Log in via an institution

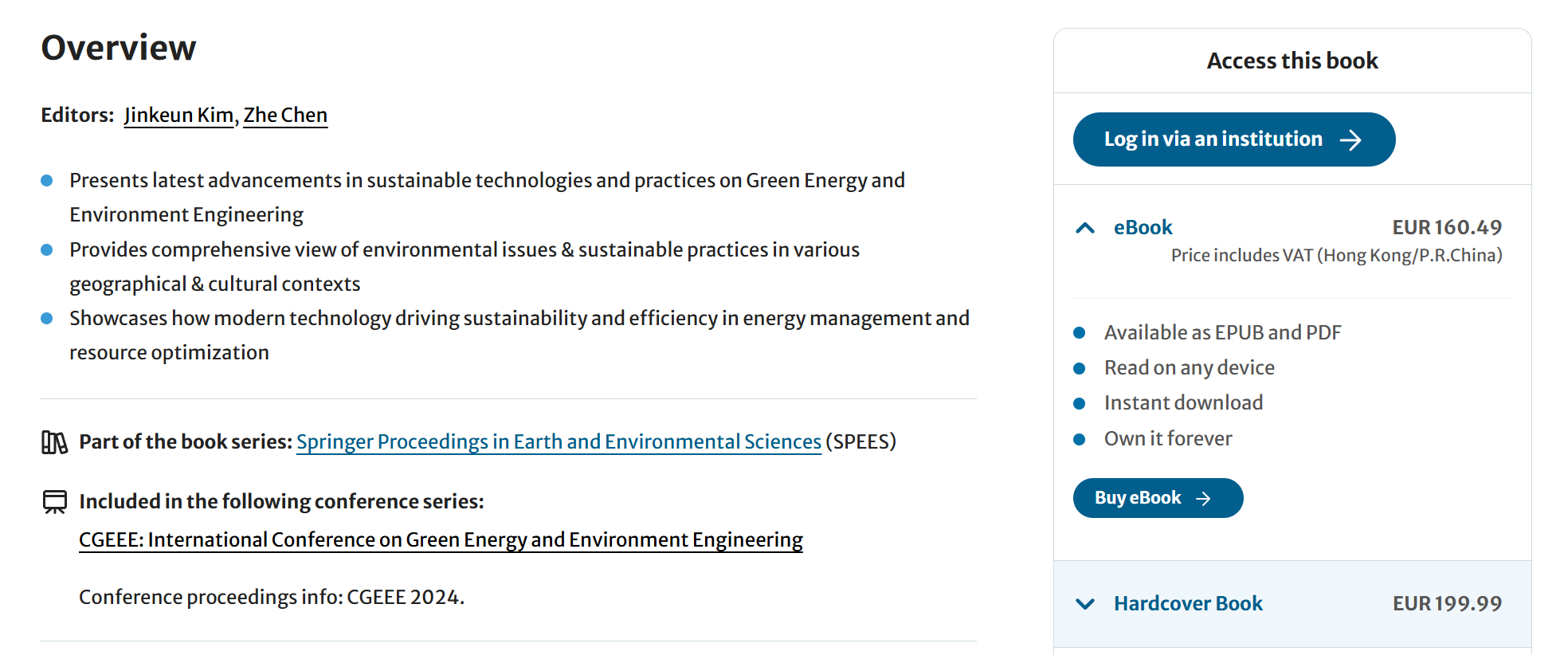coord(1213,139)
